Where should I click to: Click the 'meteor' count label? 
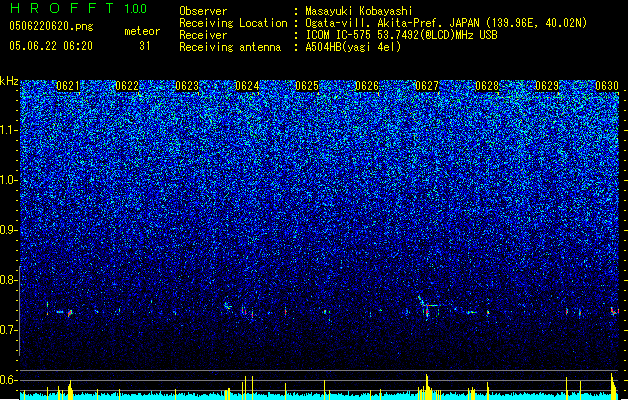142,31
